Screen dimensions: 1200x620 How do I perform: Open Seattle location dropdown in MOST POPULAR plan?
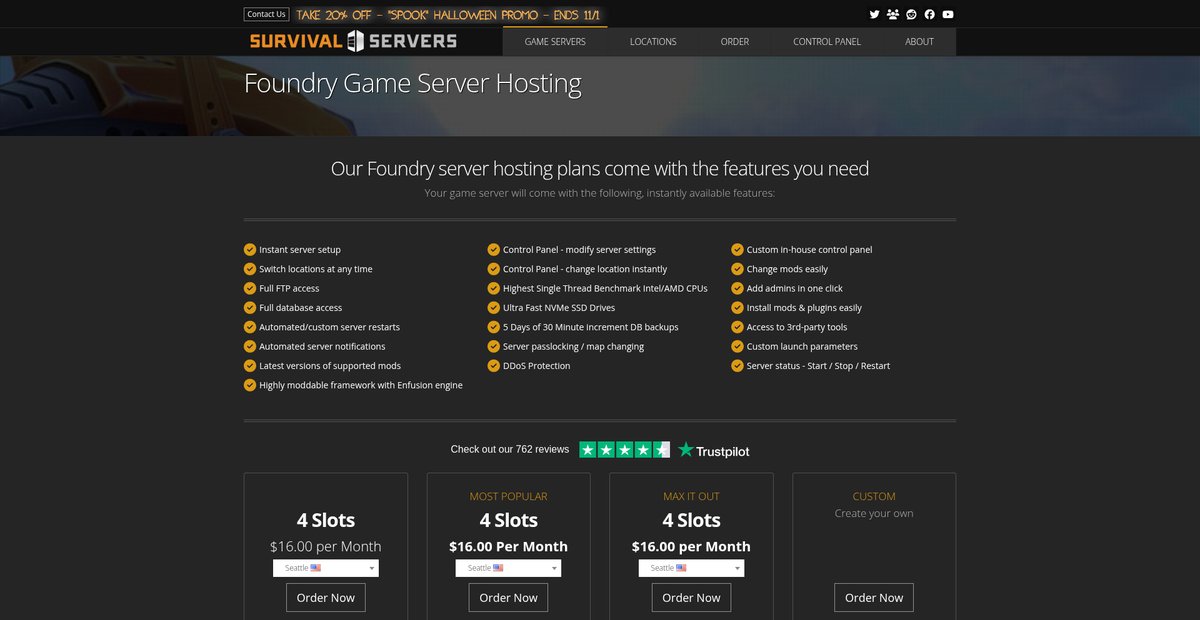tap(508, 568)
